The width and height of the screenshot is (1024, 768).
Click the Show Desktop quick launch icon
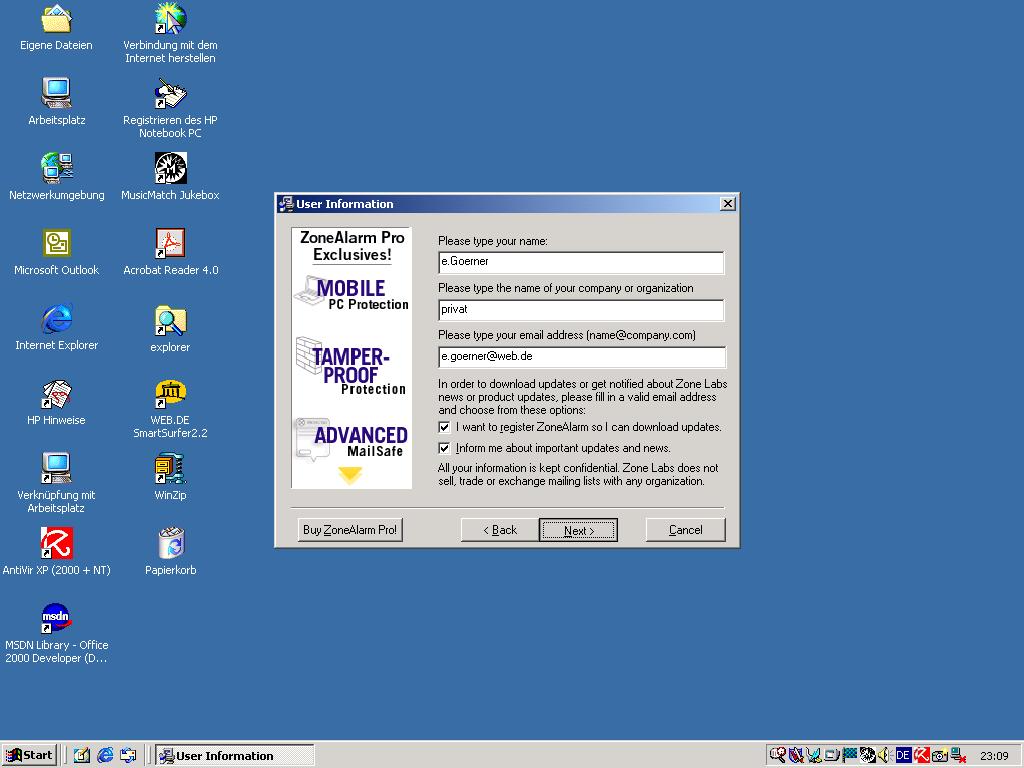click(82, 756)
